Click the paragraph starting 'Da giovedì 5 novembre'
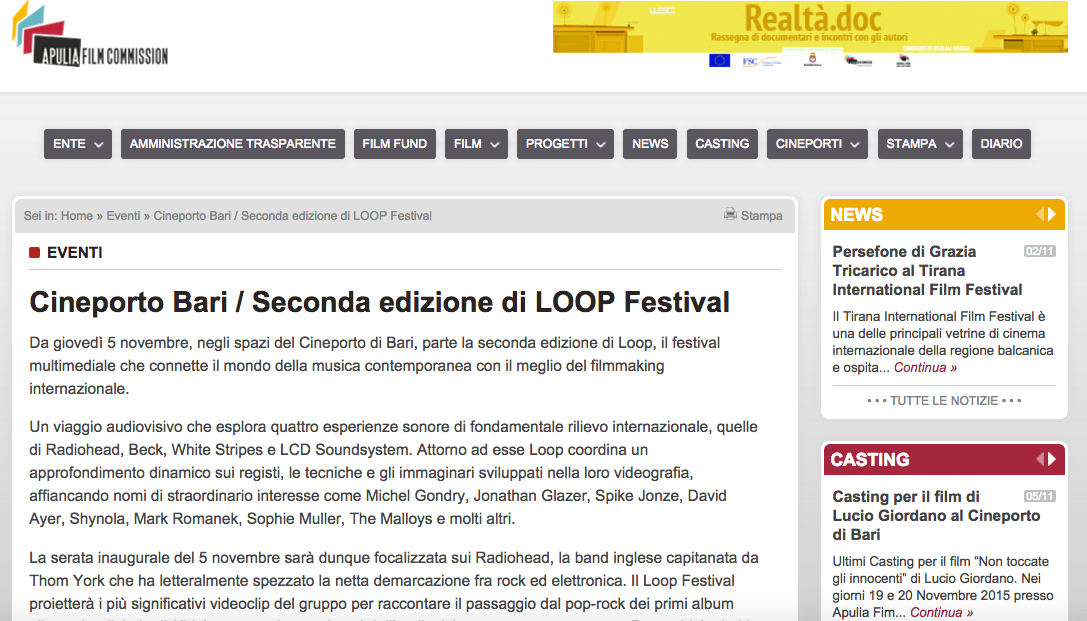The width and height of the screenshot is (1087, 621). [374, 366]
